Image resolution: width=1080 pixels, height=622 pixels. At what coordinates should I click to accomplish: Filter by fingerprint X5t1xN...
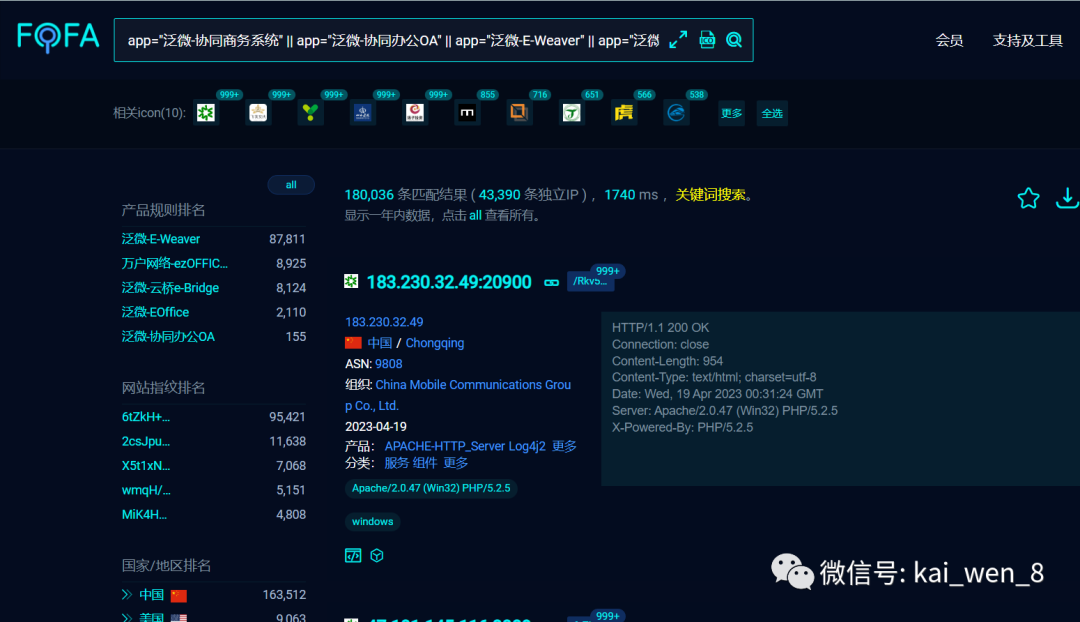pos(145,466)
